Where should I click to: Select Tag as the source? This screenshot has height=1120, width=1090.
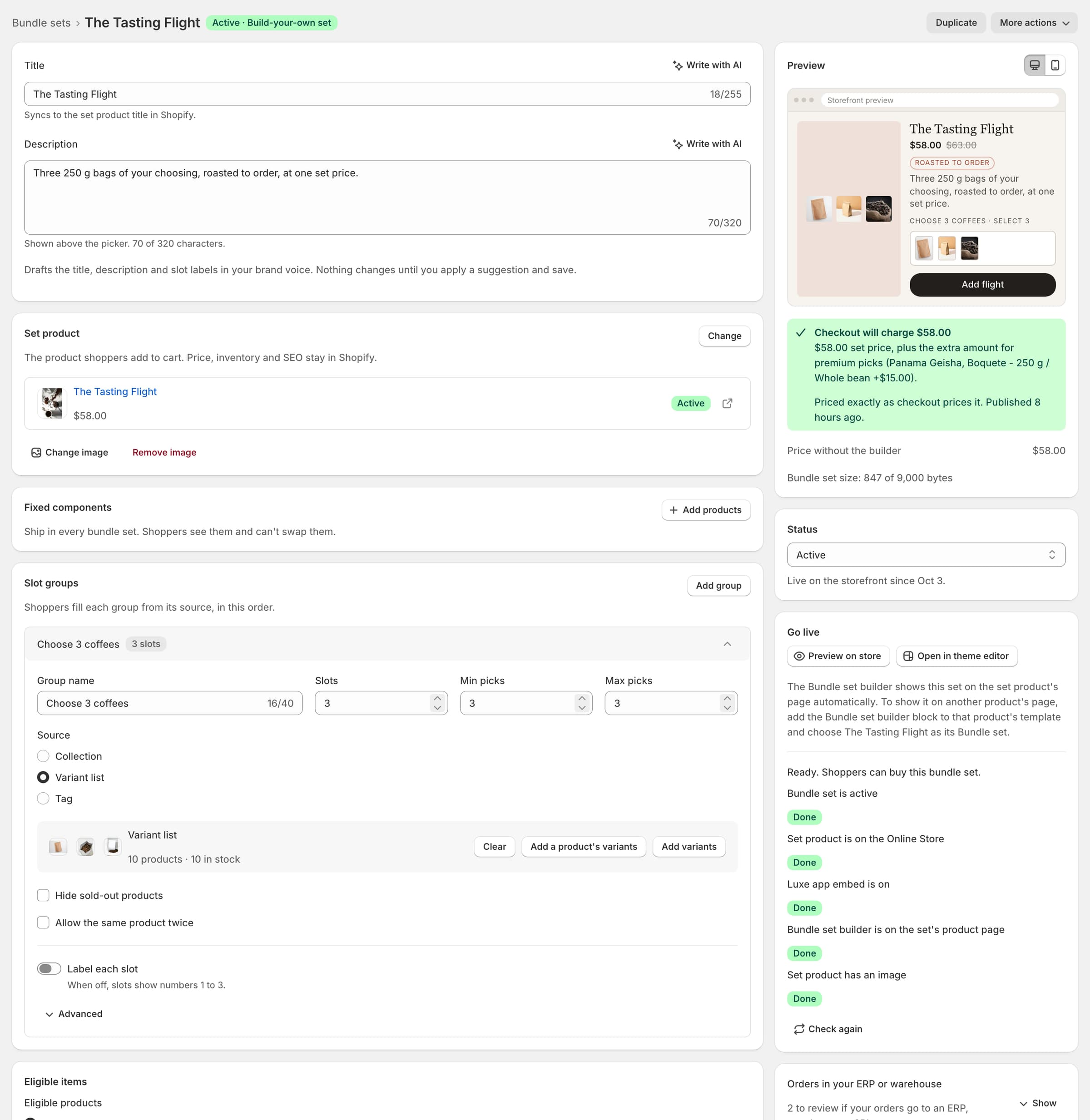coord(43,799)
